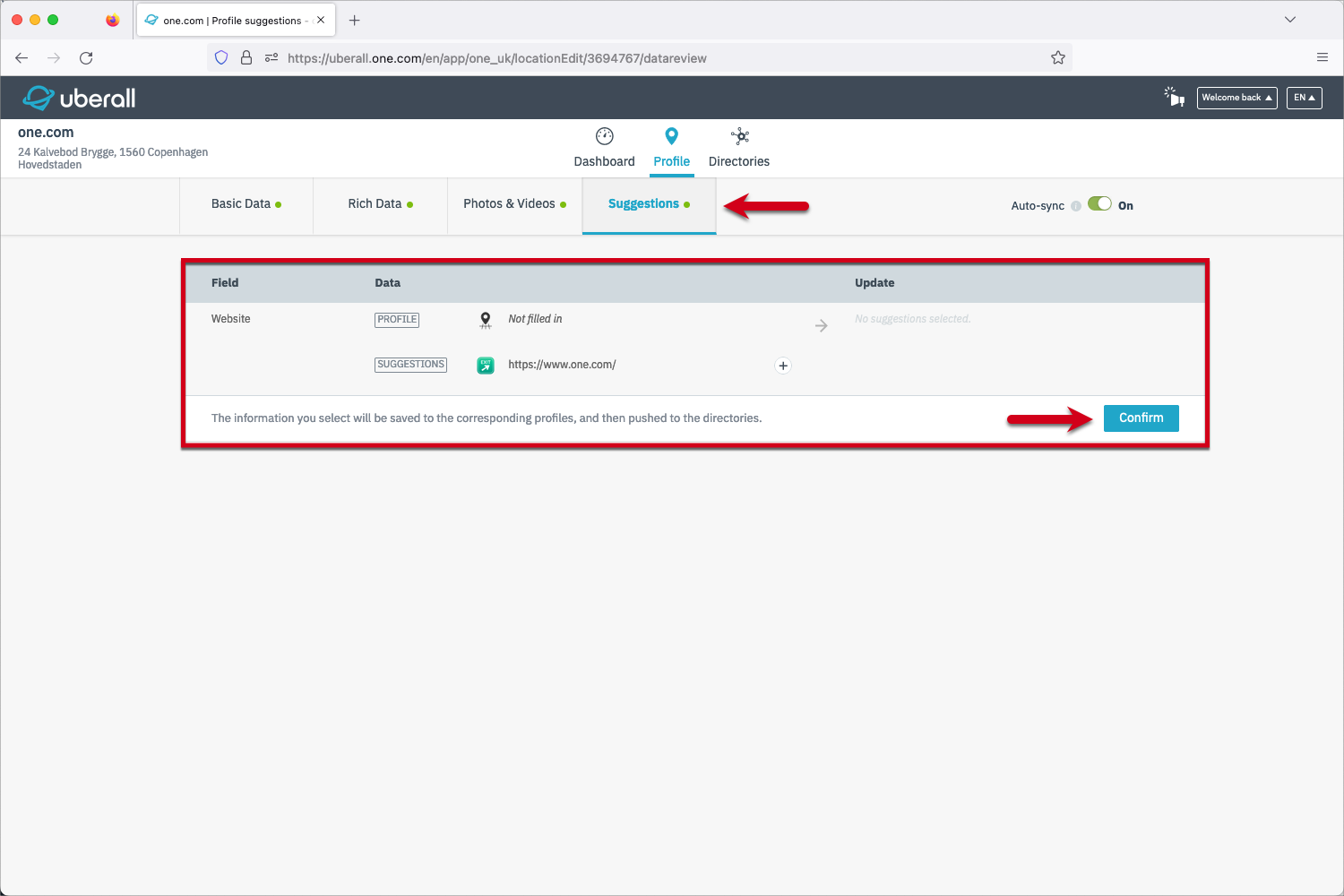
Task: Click the suggested https://www.one.com/ URL
Action: coord(562,365)
